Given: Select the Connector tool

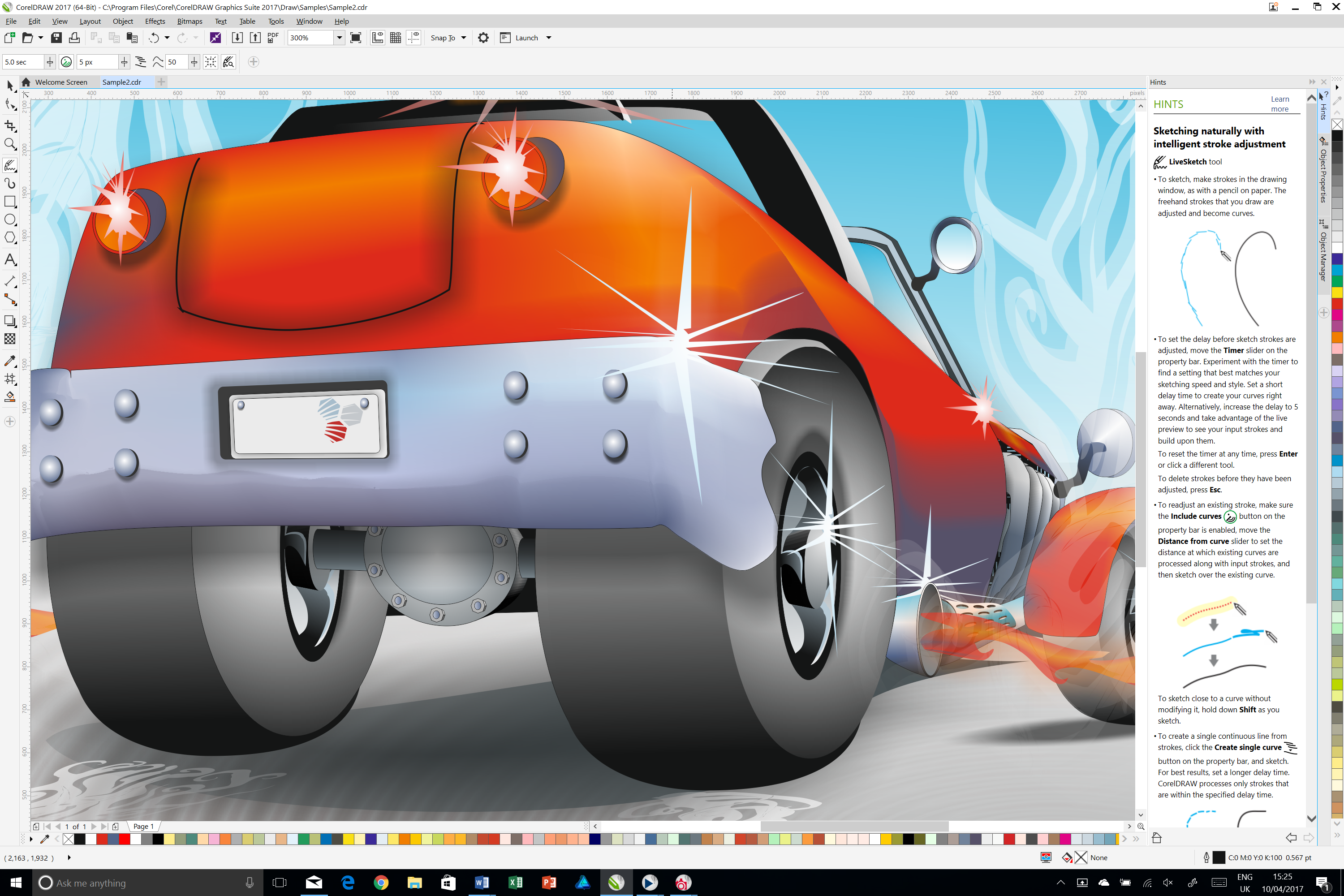Looking at the screenshot, I should [10, 299].
